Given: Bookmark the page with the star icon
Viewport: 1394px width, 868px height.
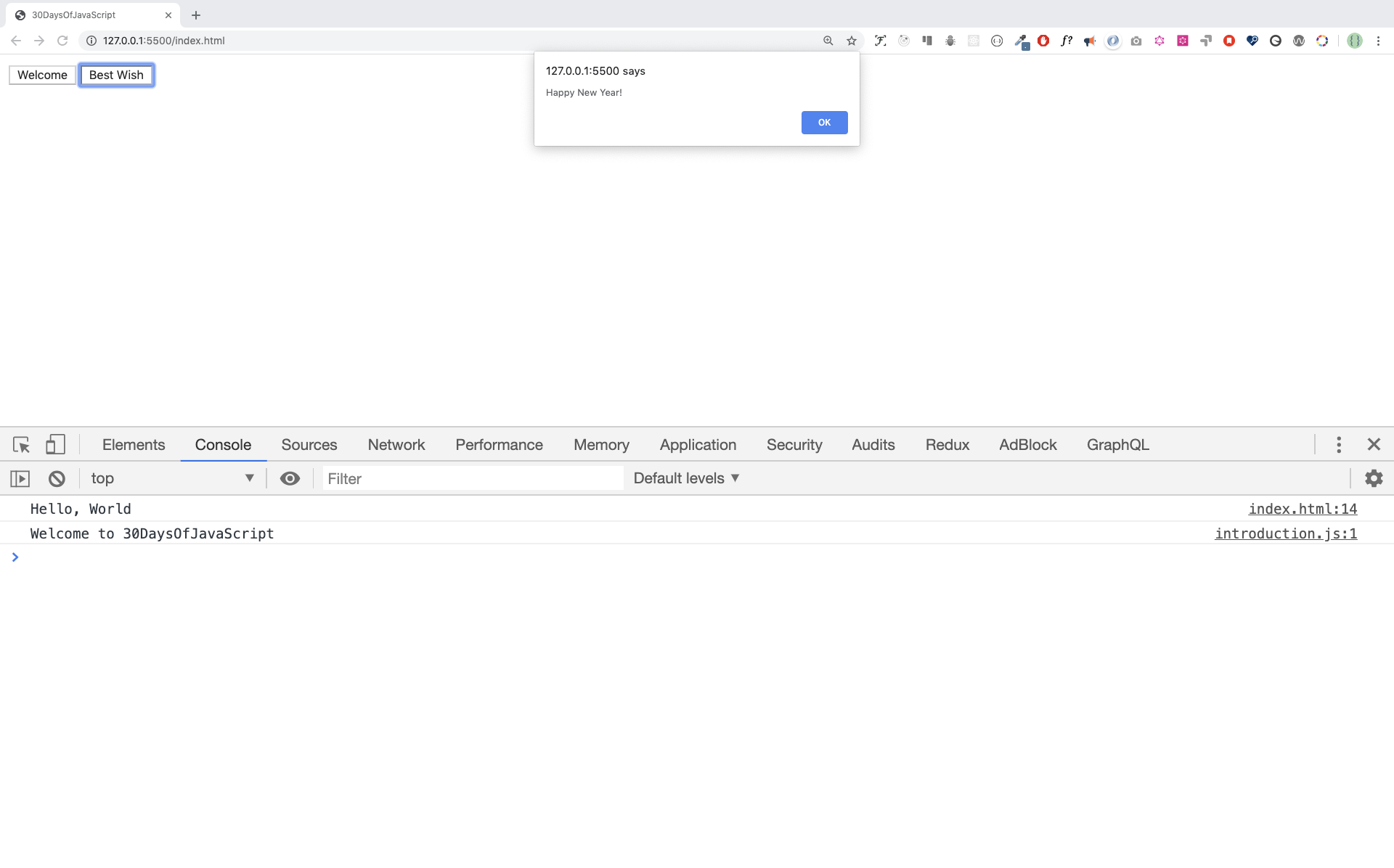Looking at the screenshot, I should (851, 41).
